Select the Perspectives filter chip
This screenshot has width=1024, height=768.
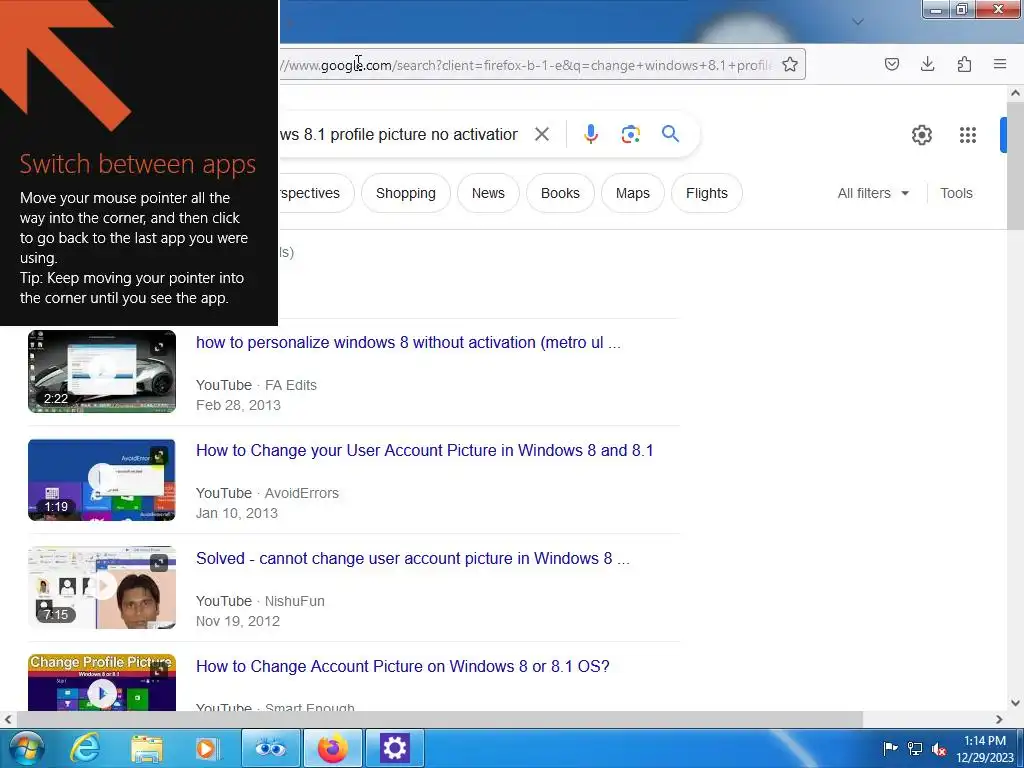316,193
